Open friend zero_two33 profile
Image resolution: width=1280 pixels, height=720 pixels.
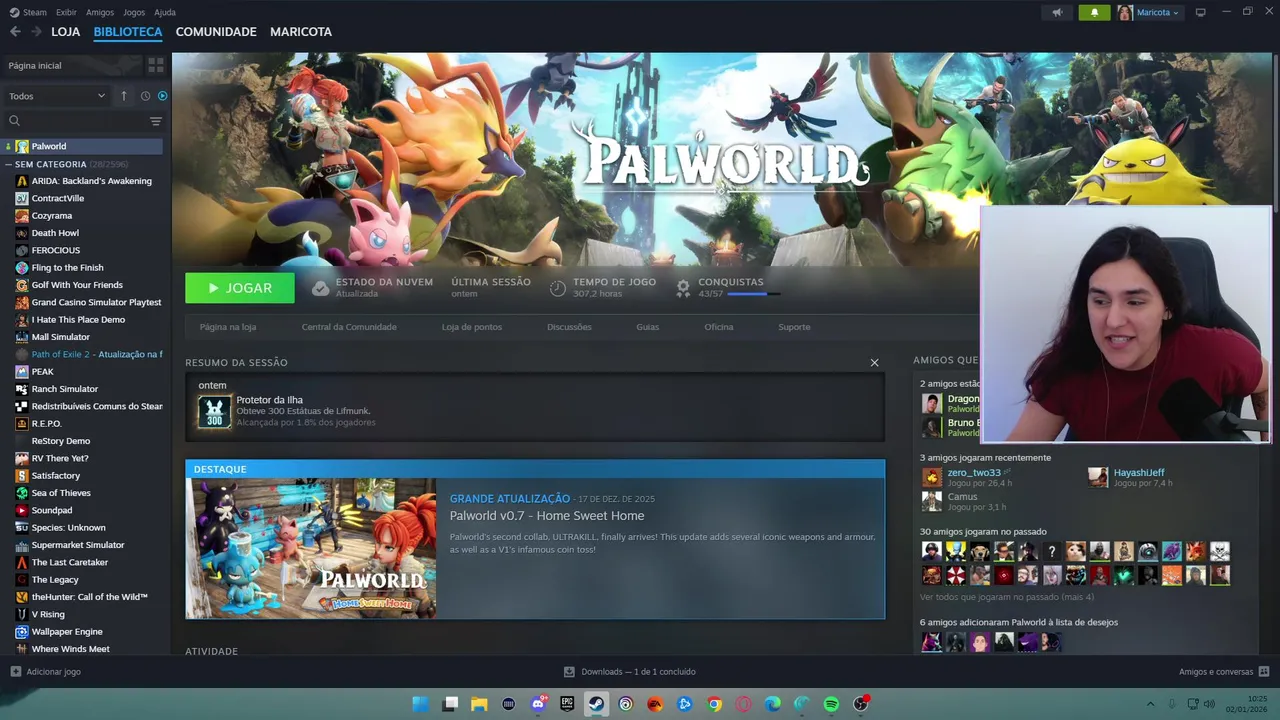point(974,472)
